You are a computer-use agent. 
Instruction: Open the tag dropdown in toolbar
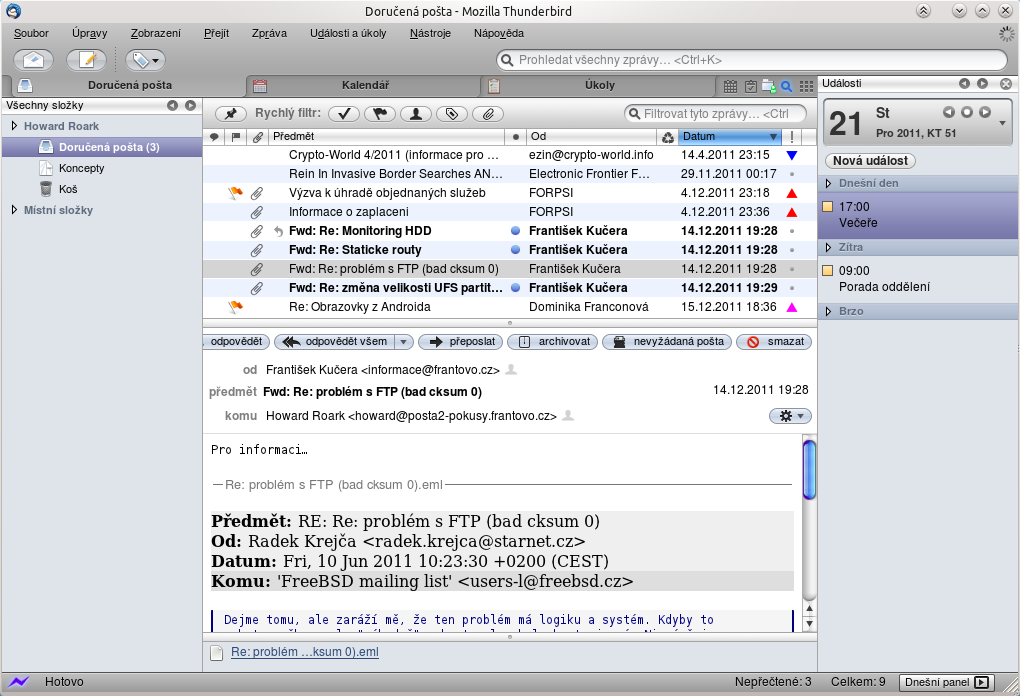coord(145,60)
